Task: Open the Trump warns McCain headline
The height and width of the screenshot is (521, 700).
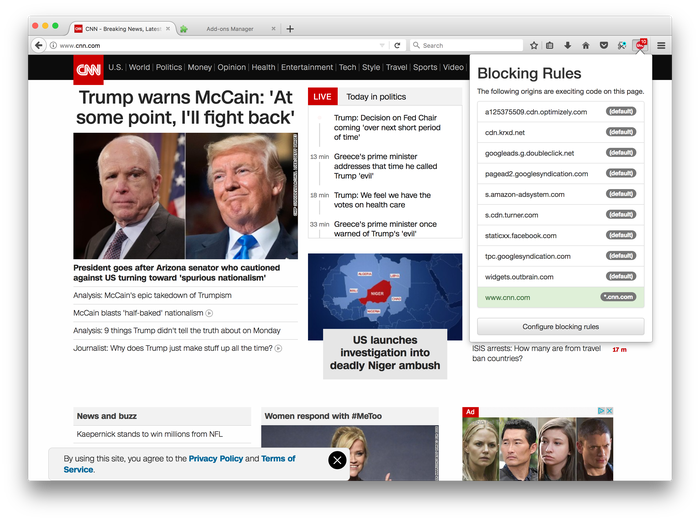Action: (x=185, y=108)
